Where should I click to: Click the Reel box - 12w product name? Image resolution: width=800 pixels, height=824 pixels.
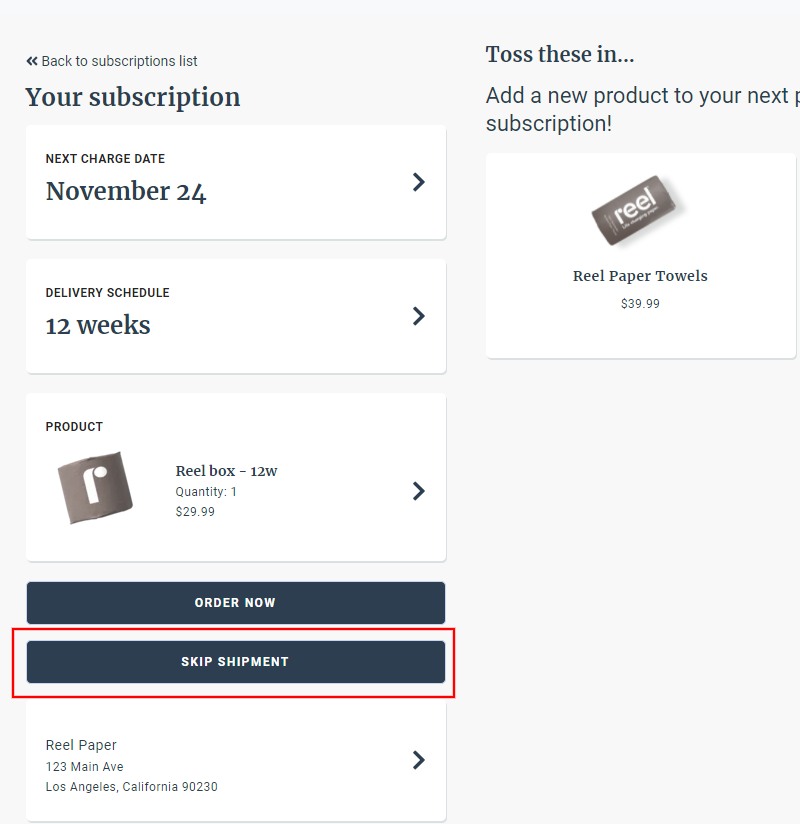pyautogui.click(x=226, y=471)
